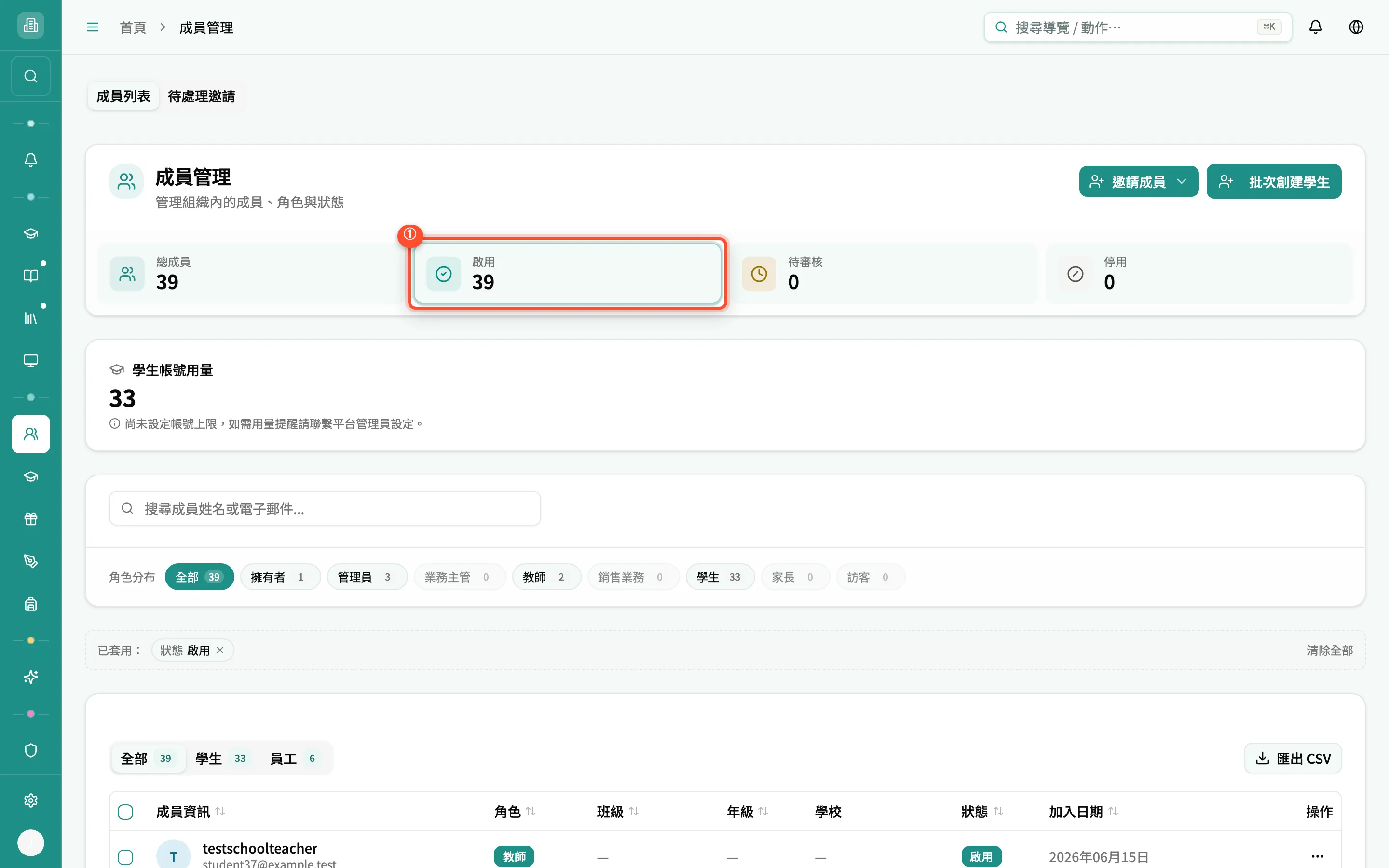Open the sparkles AI sidebar icon
The image size is (1389, 868).
click(x=30, y=678)
